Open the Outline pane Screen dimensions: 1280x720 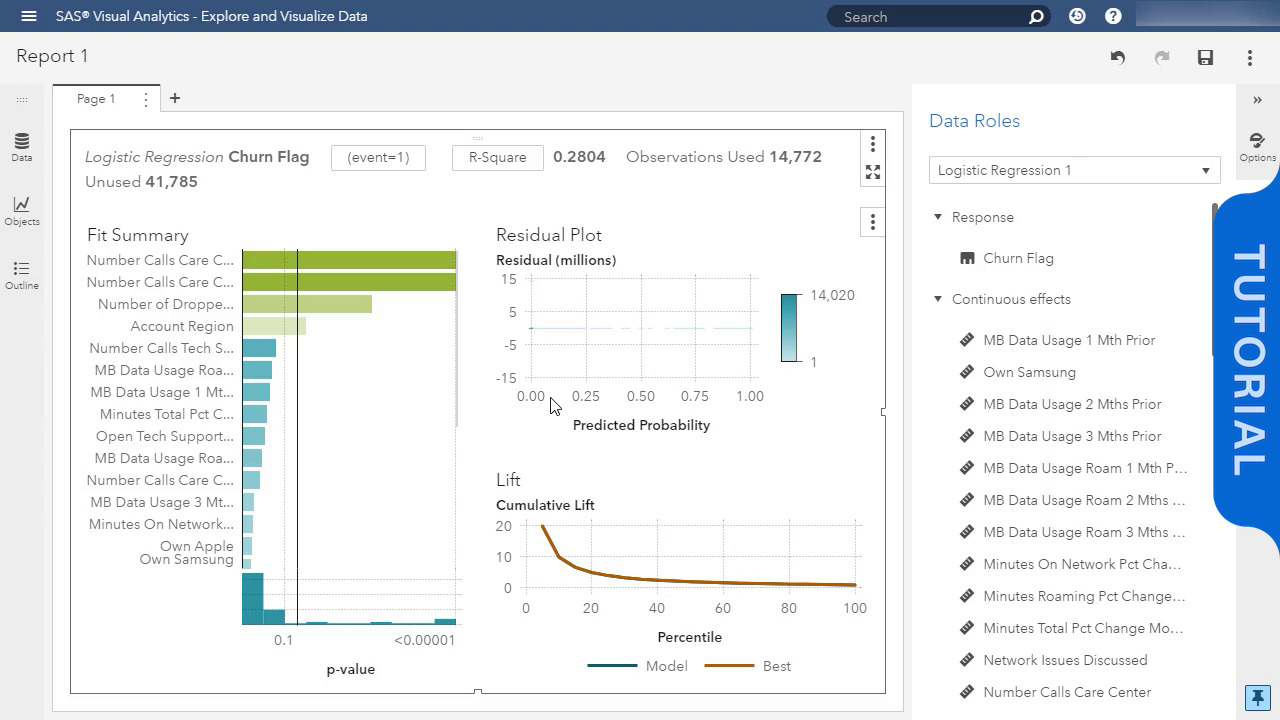[22, 275]
